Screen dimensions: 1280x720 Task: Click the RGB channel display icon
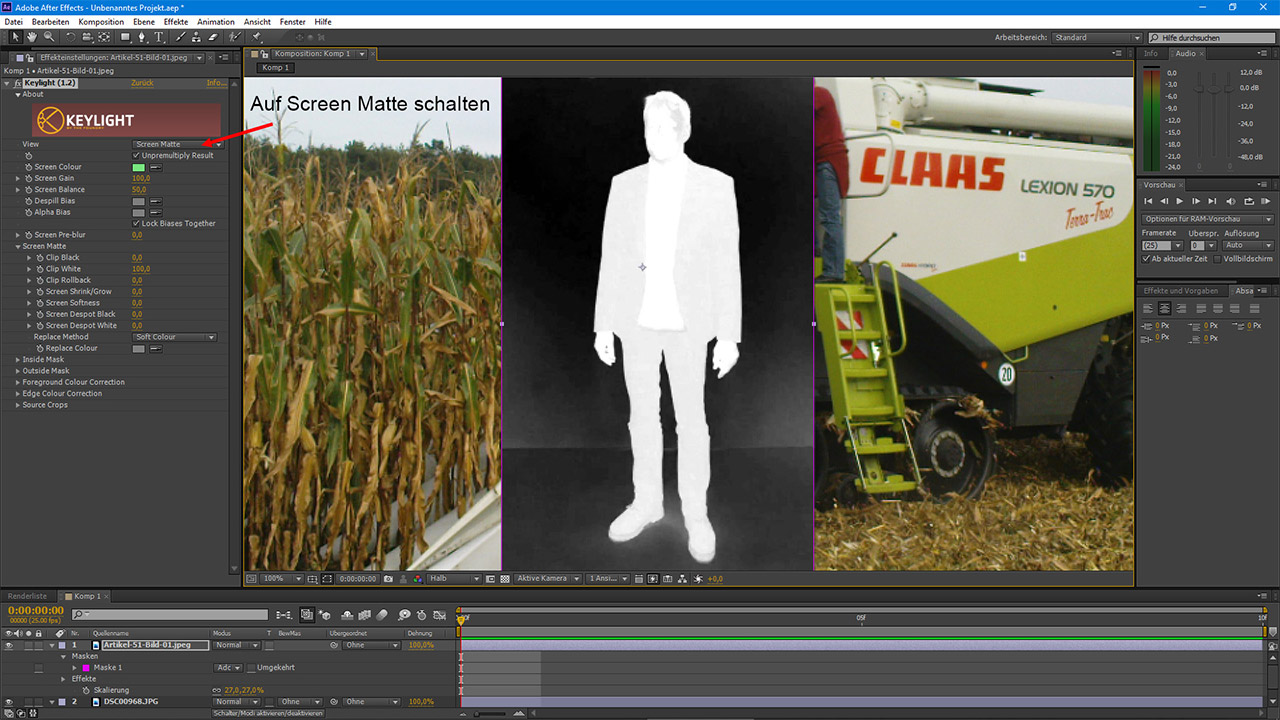(418, 579)
